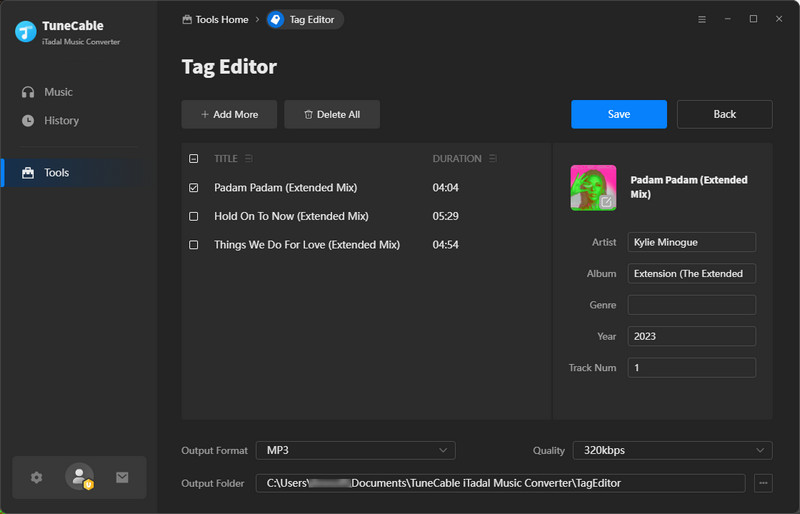Check the Things We Do For Love checkbox
This screenshot has height=514, width=800.
(193, 244)
